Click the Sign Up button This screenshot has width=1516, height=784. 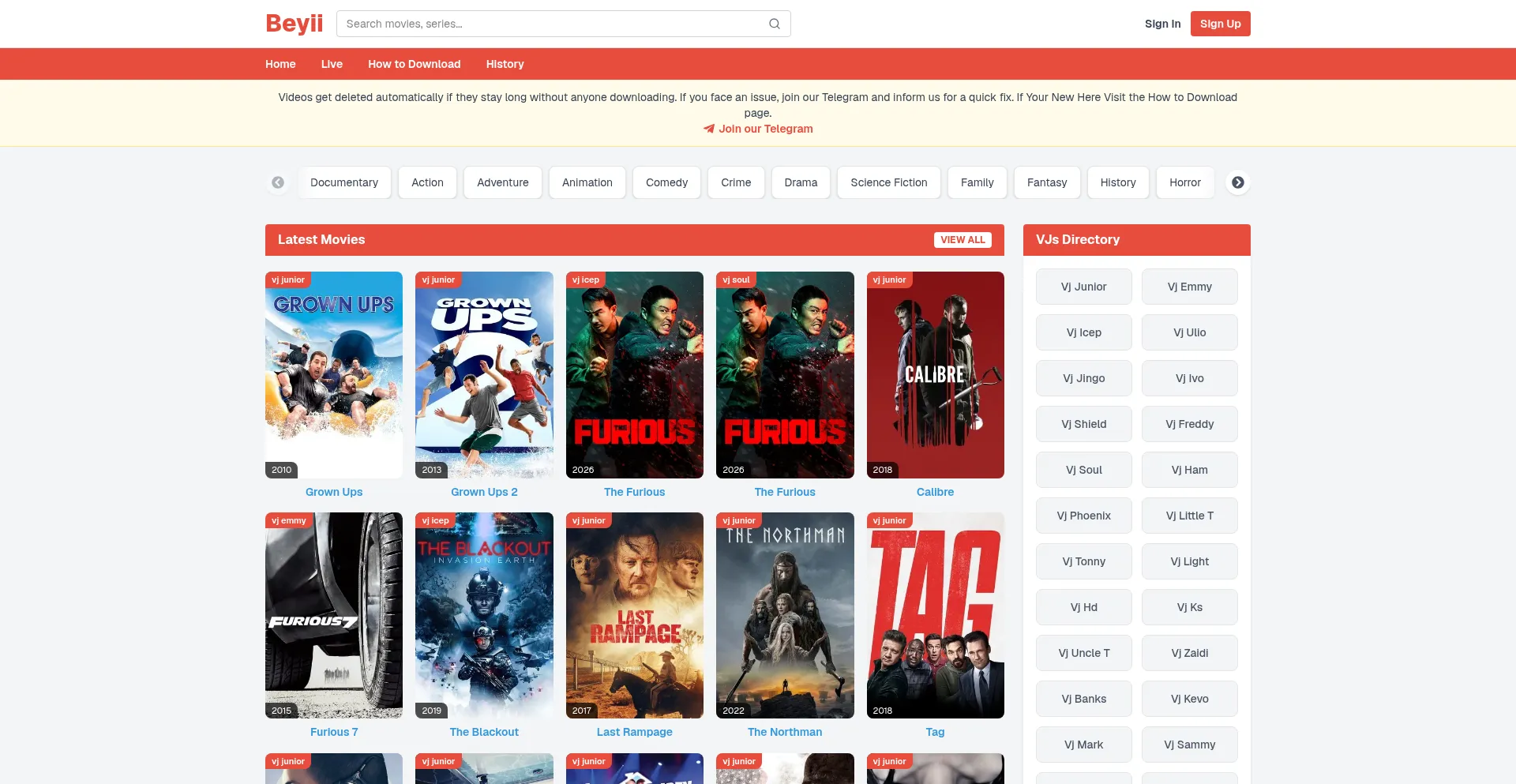coord(1221,24)
